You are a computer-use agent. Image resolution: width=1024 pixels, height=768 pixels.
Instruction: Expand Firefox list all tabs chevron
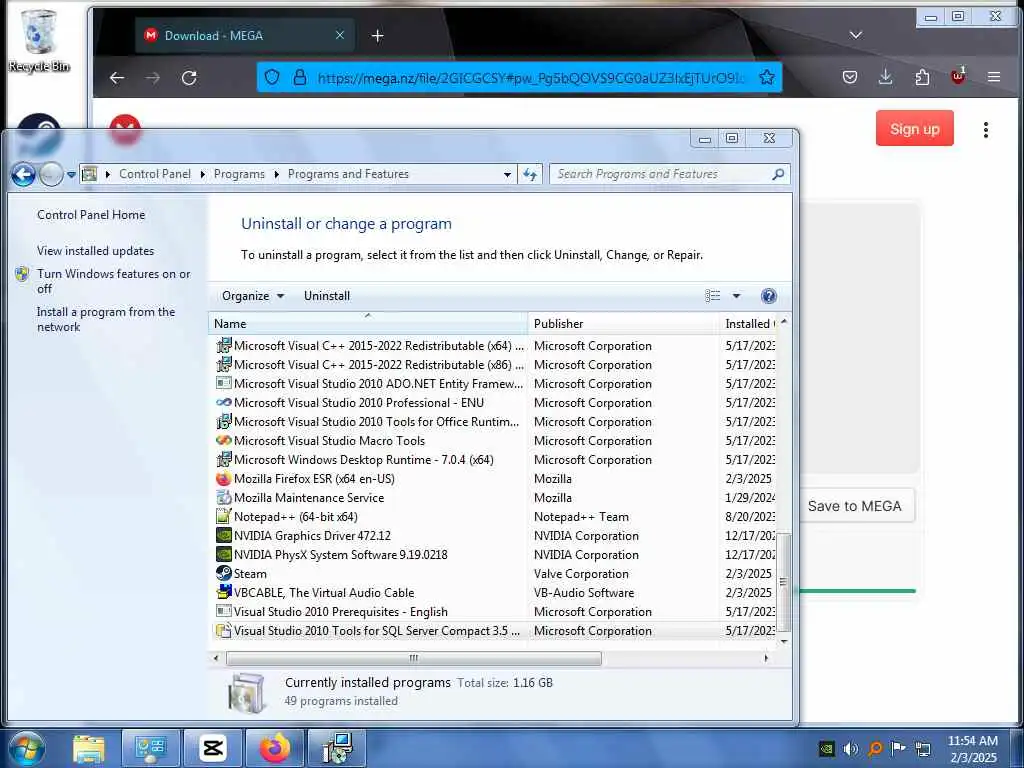point(856,35)
